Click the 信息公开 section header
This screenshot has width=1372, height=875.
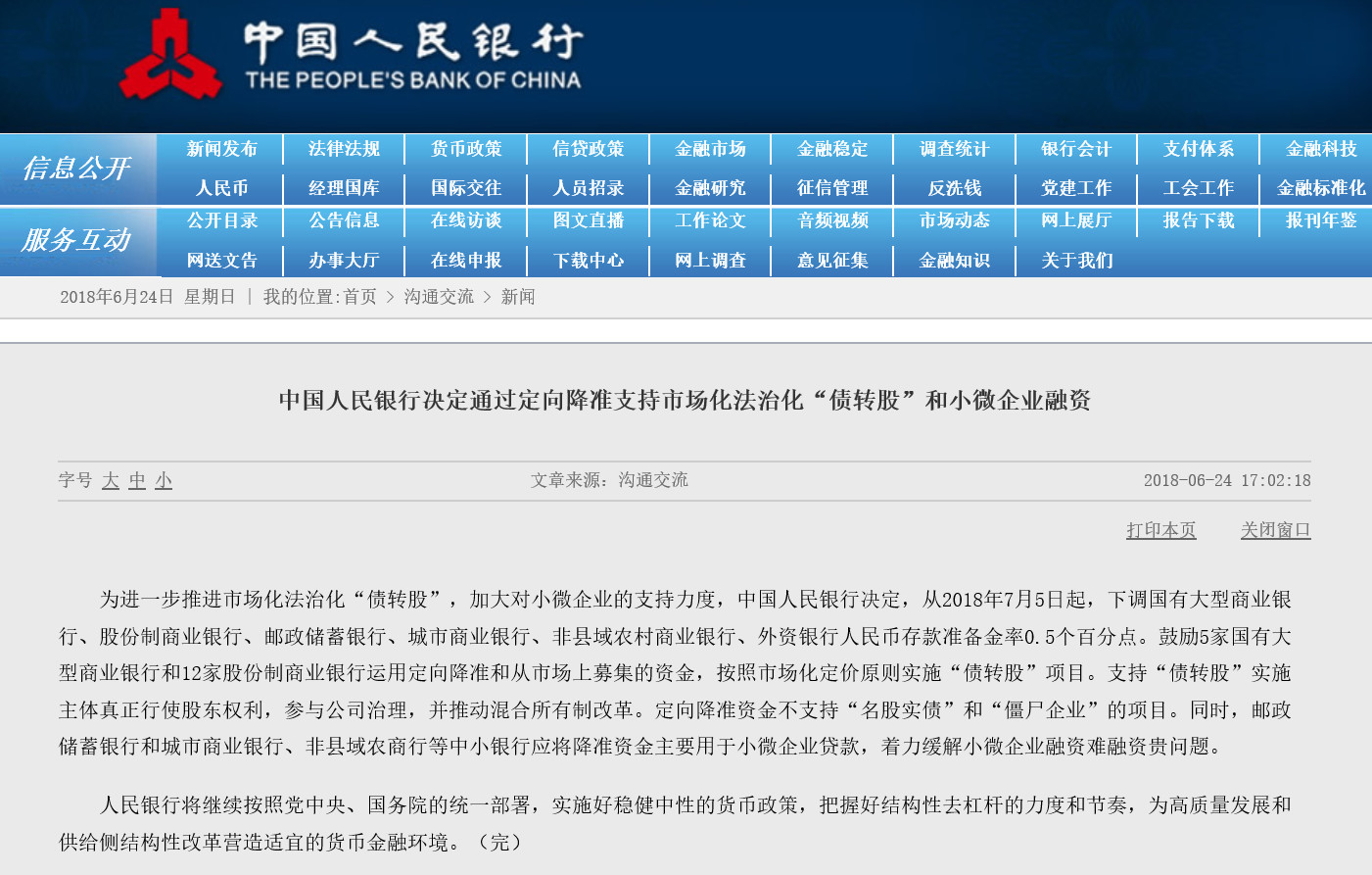pos(77,170)
